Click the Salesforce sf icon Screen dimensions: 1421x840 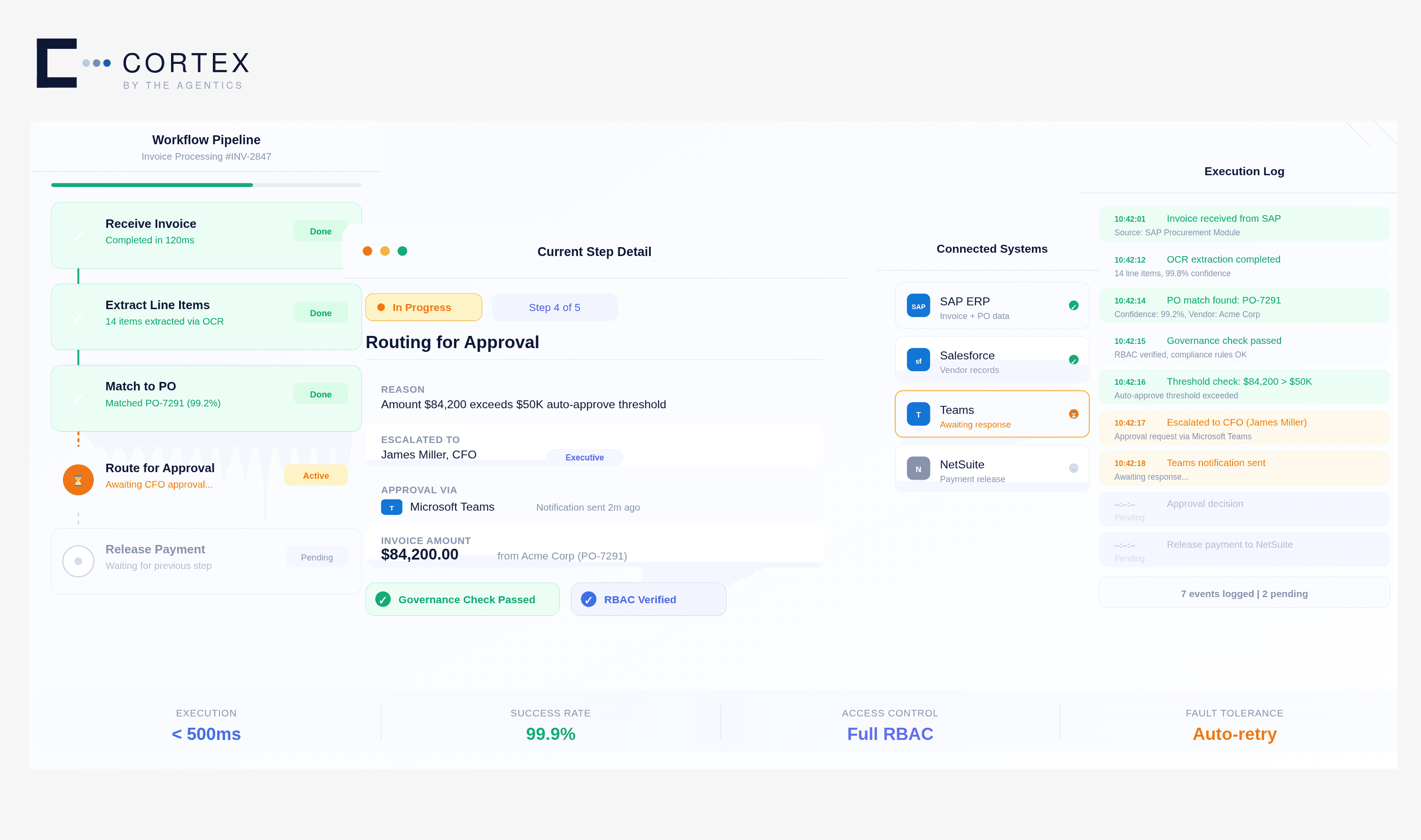tap(918, 360)
